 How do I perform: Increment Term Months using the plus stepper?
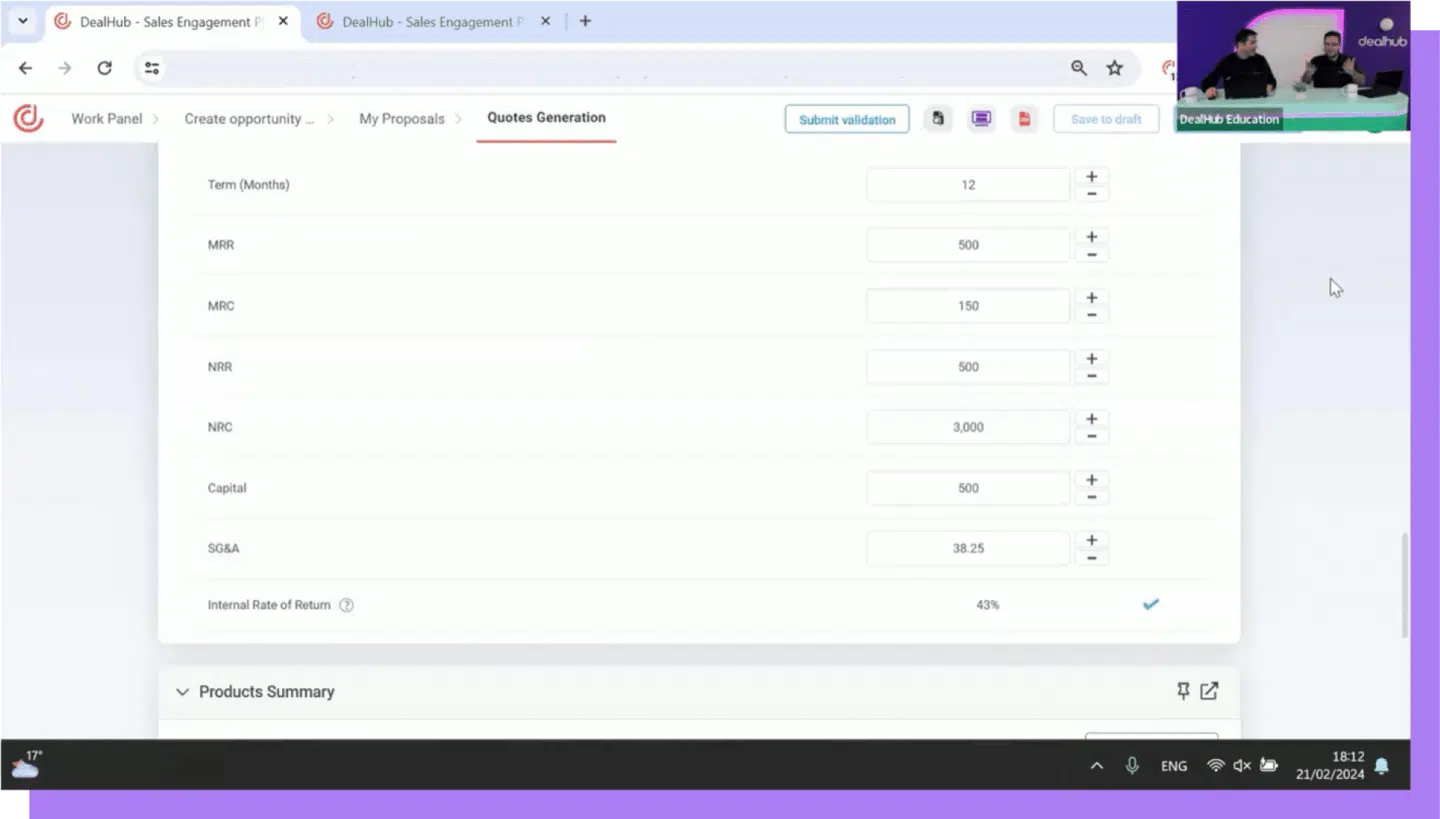1091,175
